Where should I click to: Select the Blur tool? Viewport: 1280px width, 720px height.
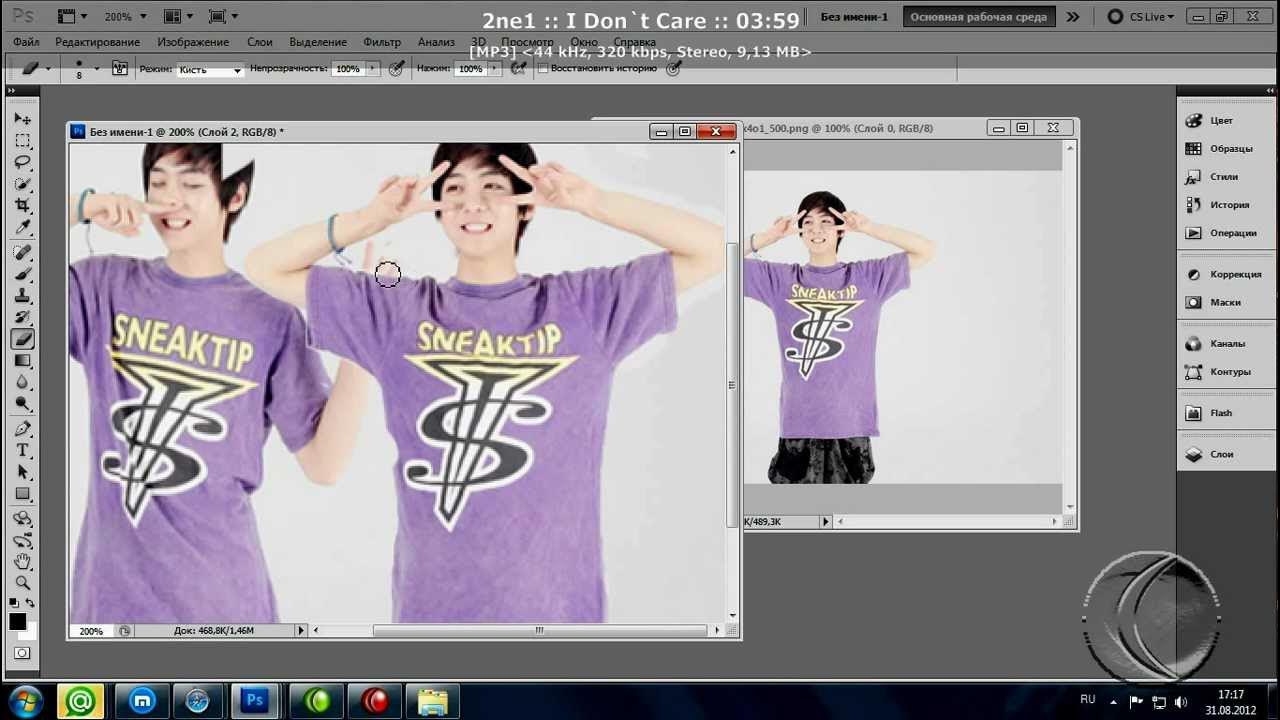[22, 383]
